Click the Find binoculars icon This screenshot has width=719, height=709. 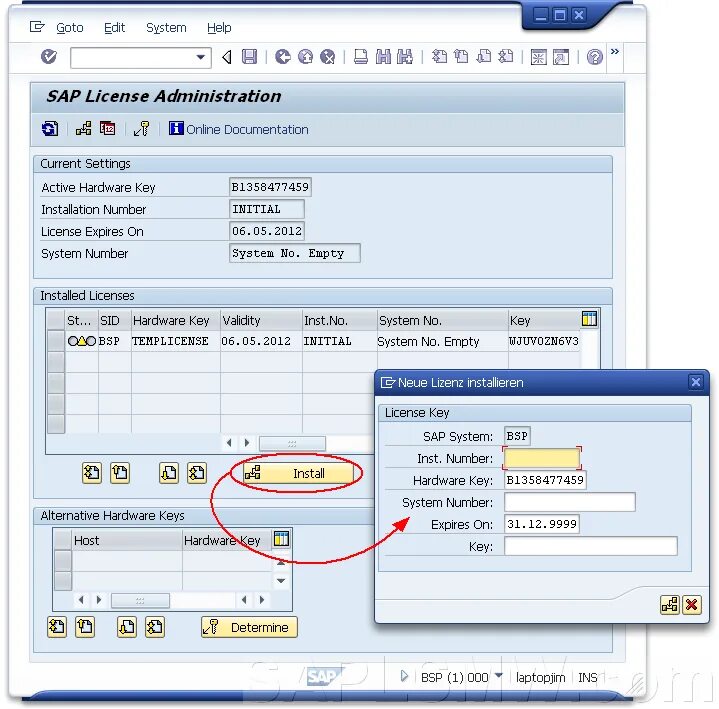coord(383,57)
